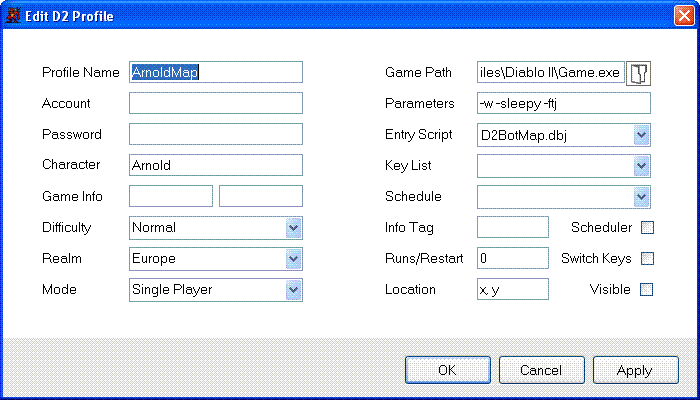Click the Entry Script label

coord(419,135)
